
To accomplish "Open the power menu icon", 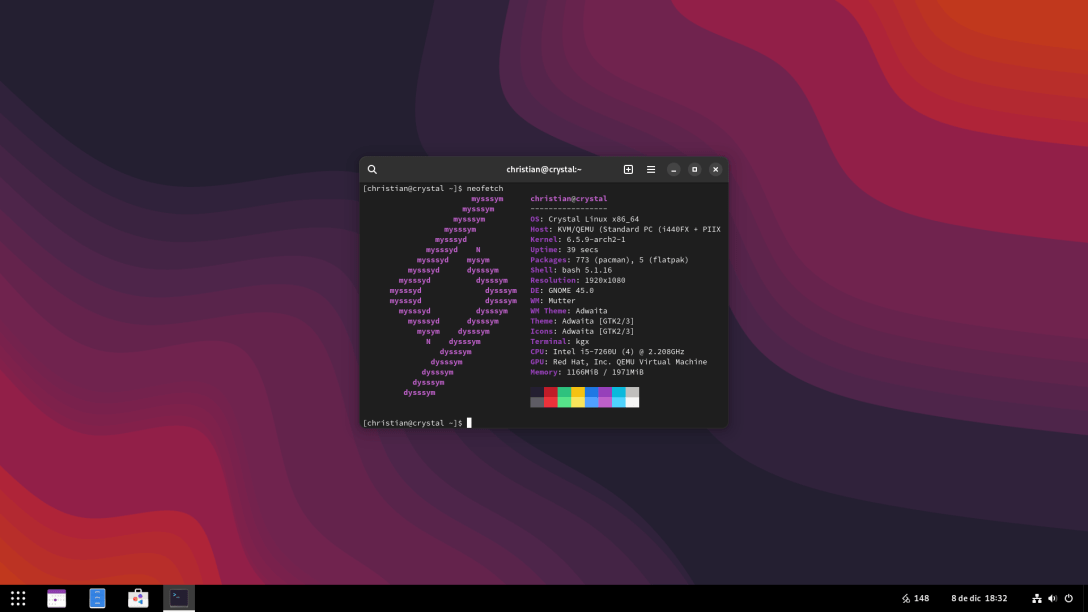I will (1069, 598).
